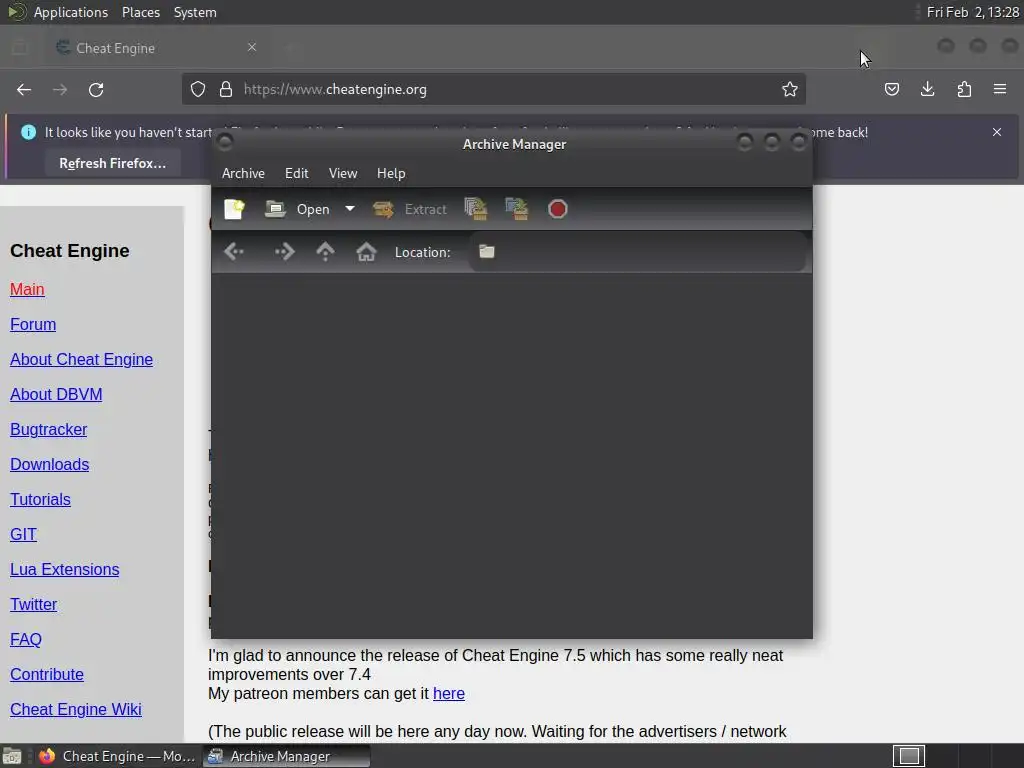Open the Twitter link

click(33, 605)
